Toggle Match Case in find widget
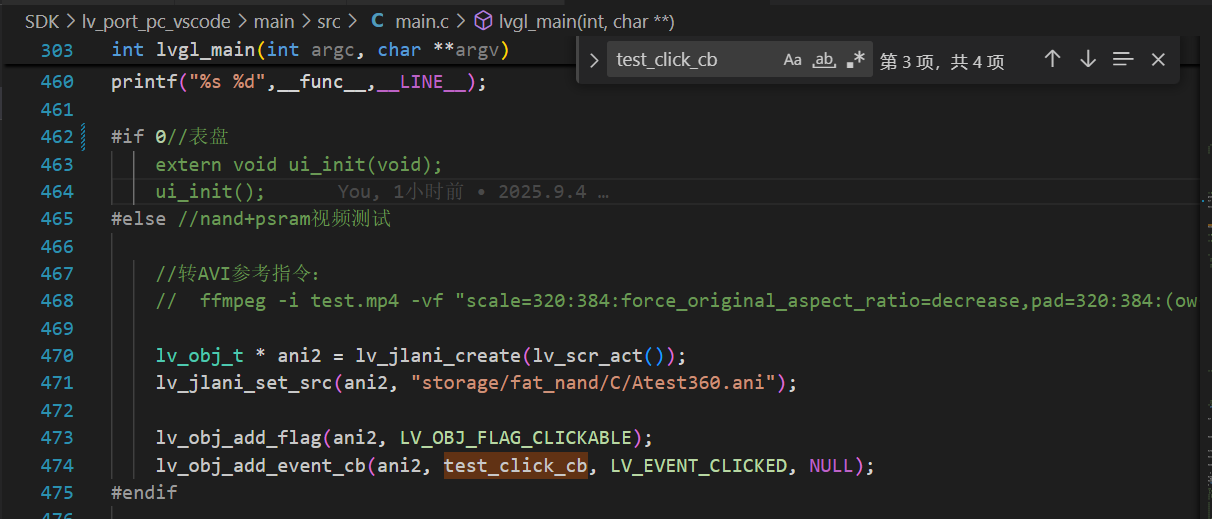The height and width of the screenshot is (519, 1212). click(x=792, y=60)
